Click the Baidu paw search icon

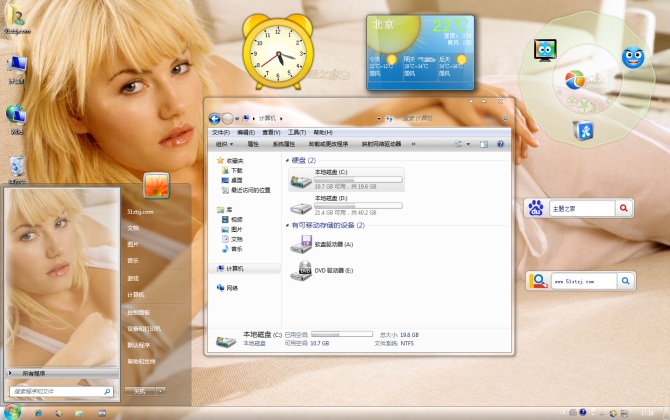pos(535,209)
